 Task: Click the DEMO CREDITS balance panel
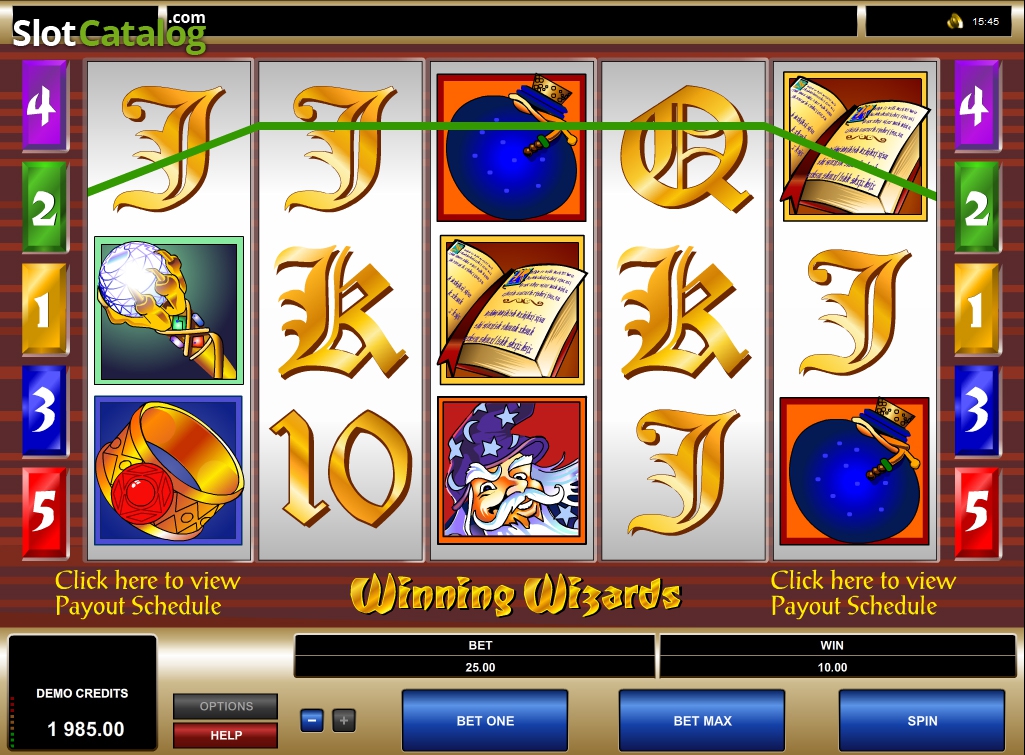[82, 693]
